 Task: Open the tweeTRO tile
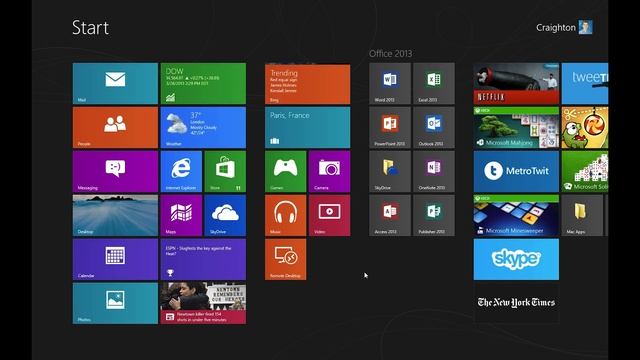click(x=585, y=83)
